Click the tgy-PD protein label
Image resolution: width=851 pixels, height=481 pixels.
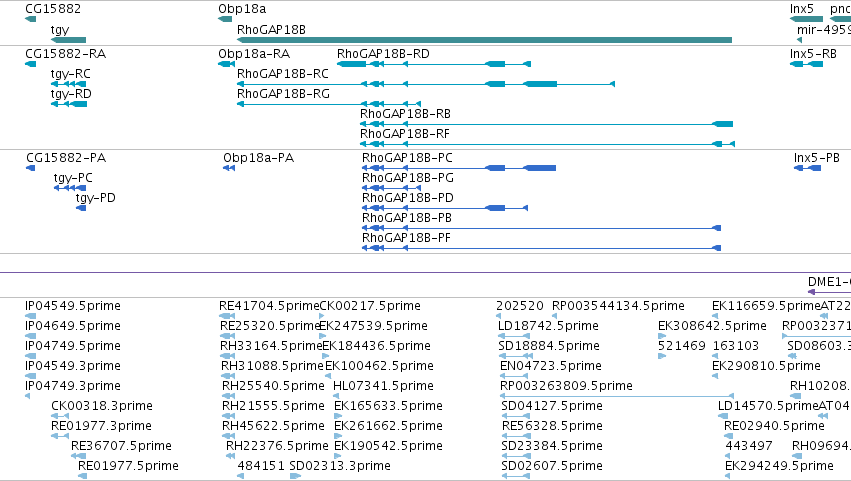click(x=96, y=198)
